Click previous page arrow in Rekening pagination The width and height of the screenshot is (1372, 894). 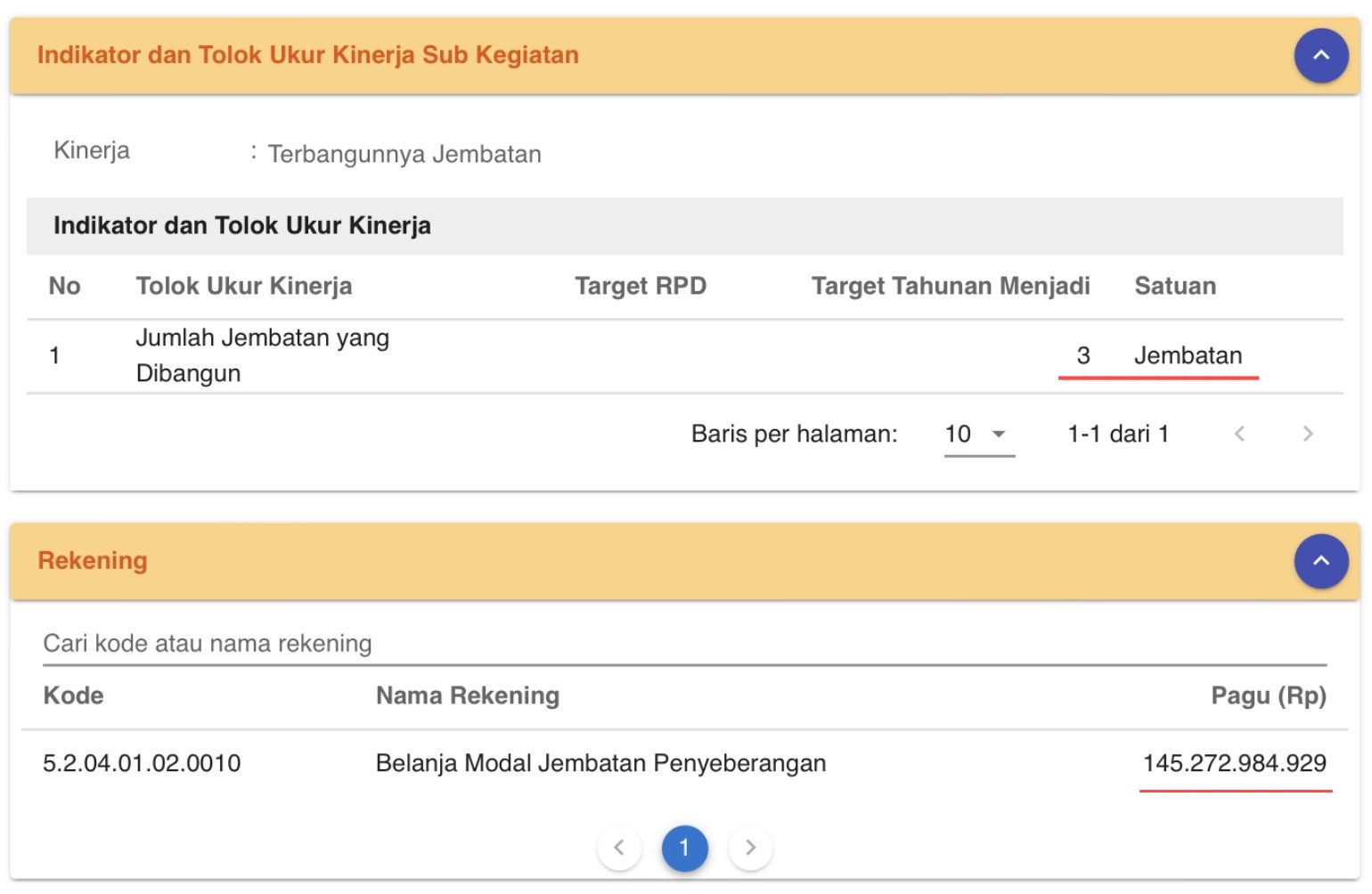click(619, 848)
